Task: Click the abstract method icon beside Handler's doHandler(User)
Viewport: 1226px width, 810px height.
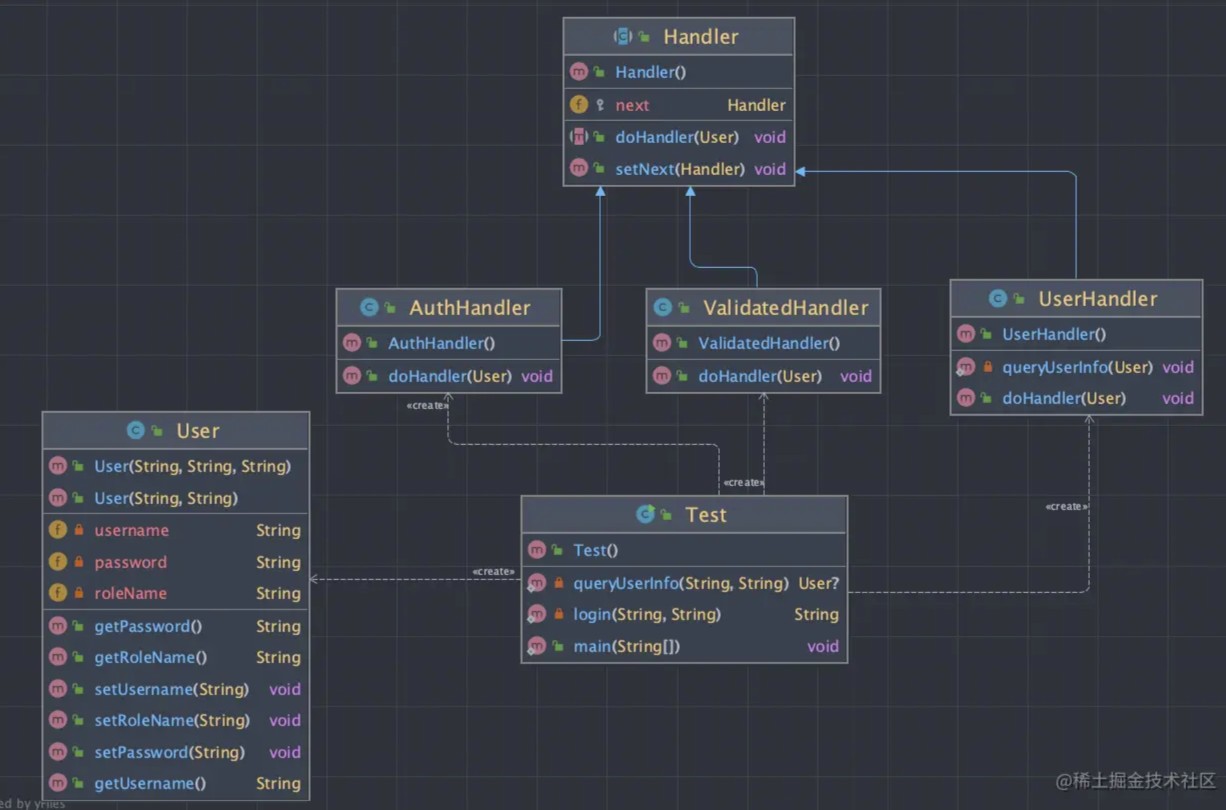Action: click(579, 137)
